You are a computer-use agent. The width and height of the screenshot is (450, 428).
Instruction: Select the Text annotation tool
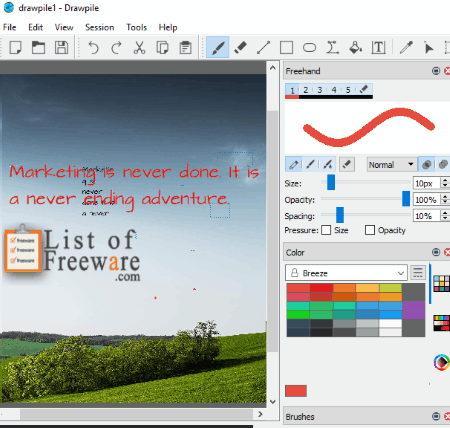(x=378, y=47)
